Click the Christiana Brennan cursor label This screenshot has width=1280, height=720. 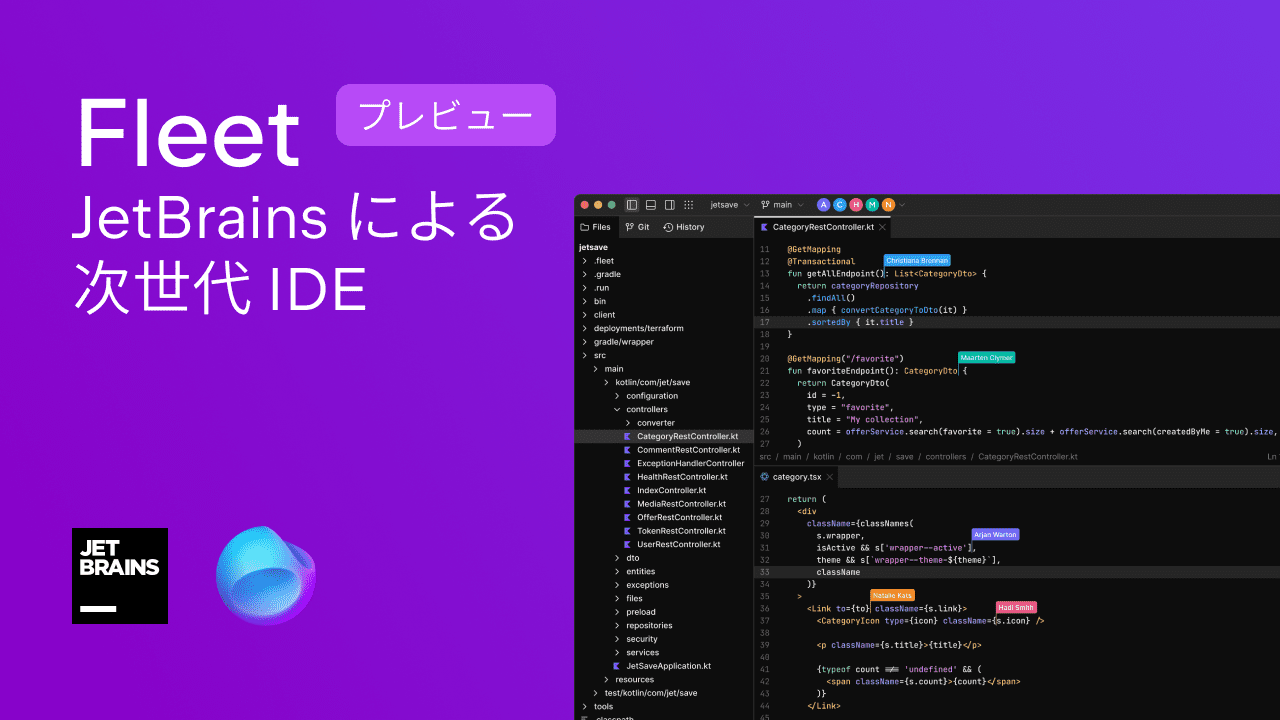point(917,260)
